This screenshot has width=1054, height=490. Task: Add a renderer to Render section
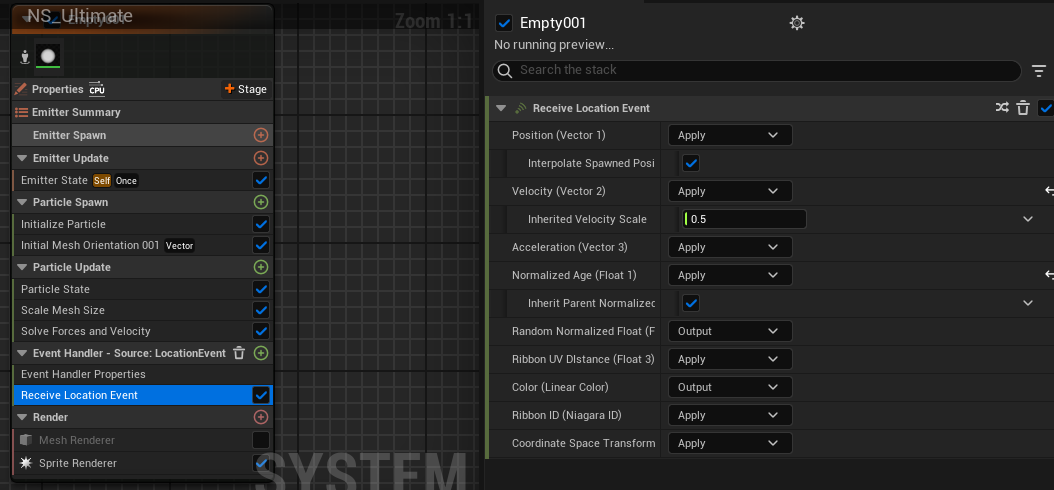[261, 417]
